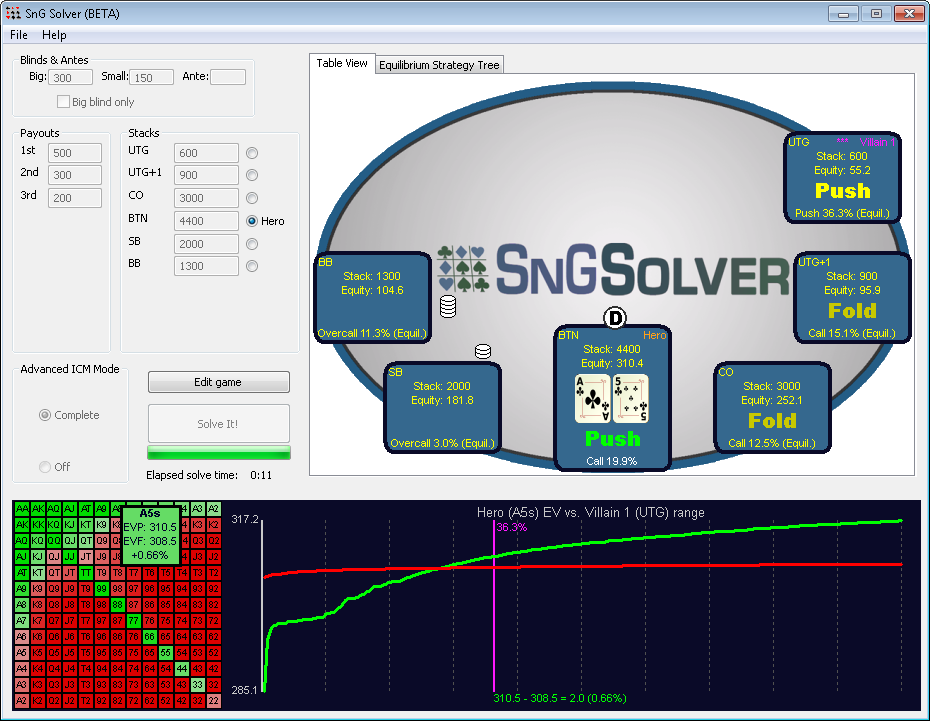Click the Five of clubs hero card

pyautogui.click(x=630, y=399)
